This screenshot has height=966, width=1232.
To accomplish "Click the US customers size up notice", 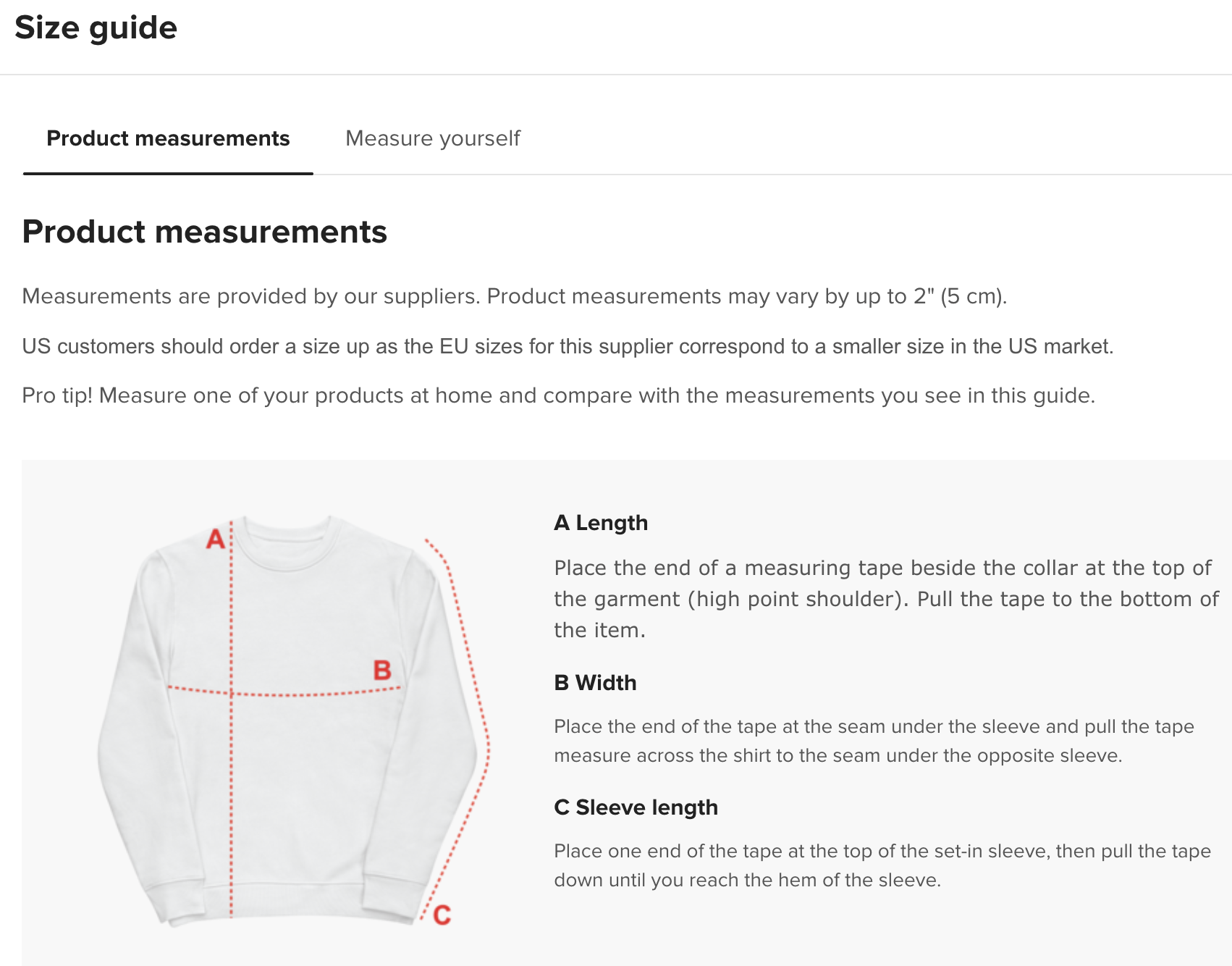I will (568, 346).
